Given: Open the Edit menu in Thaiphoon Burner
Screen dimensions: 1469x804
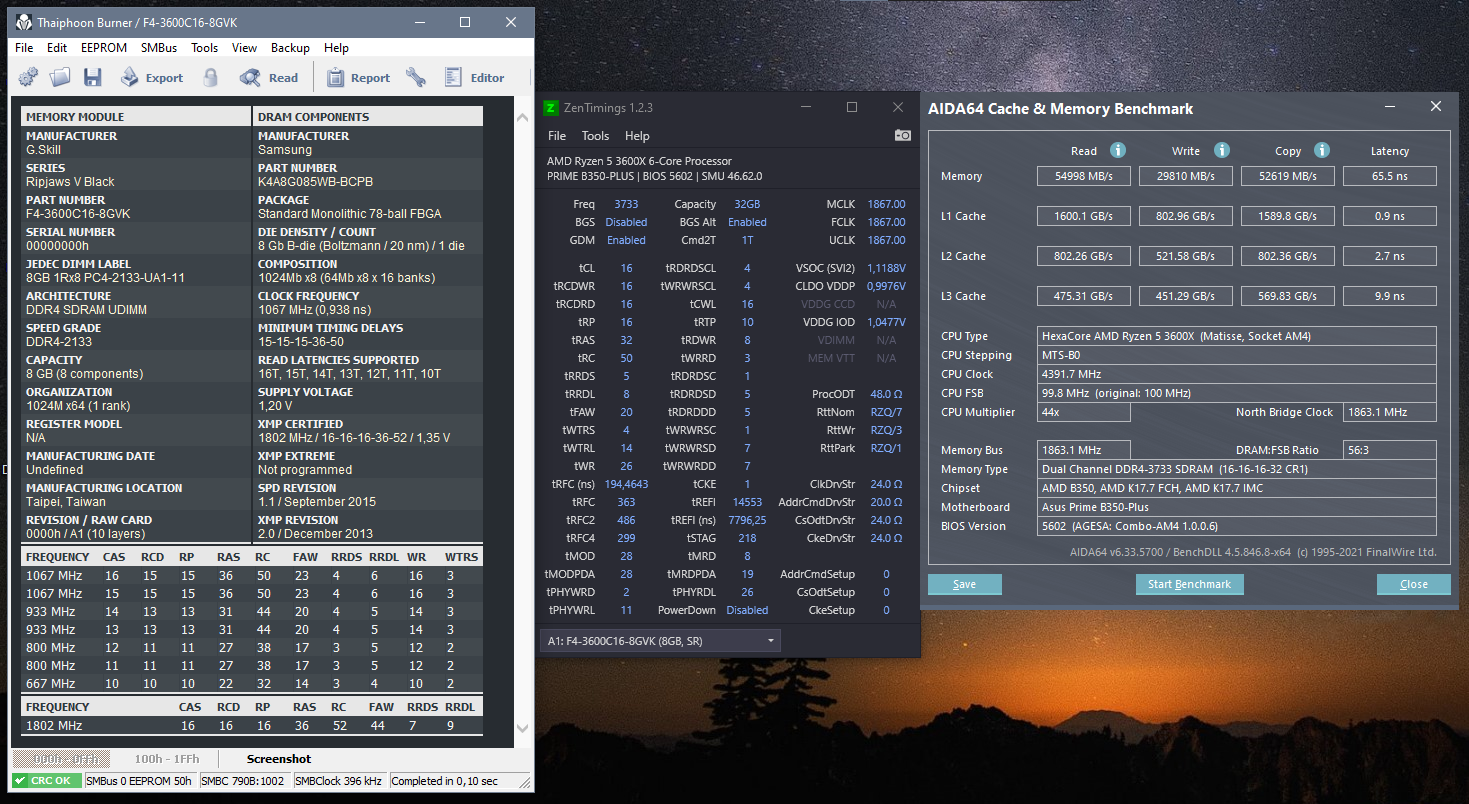Looking at the screenshot, I should (x=57, y=47).
